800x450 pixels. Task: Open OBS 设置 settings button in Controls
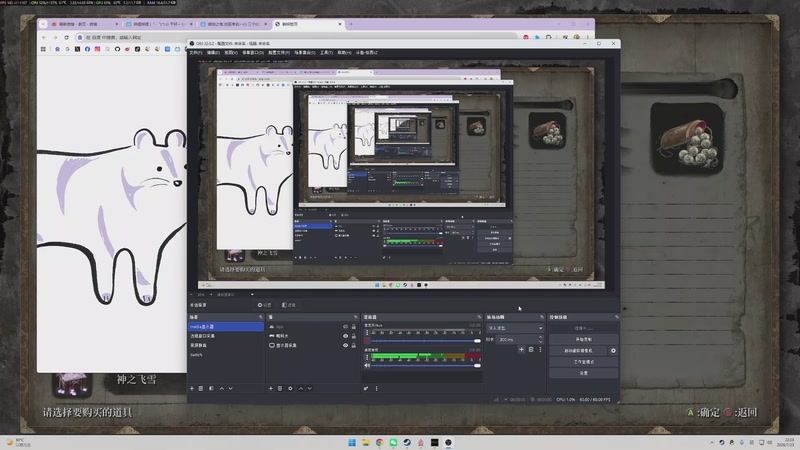tap(584, 373)
